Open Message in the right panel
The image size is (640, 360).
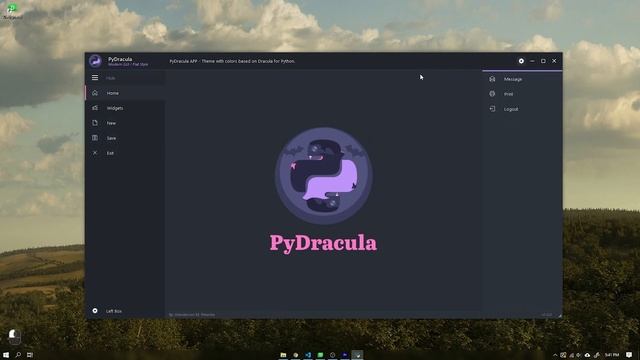pos(522,79)
